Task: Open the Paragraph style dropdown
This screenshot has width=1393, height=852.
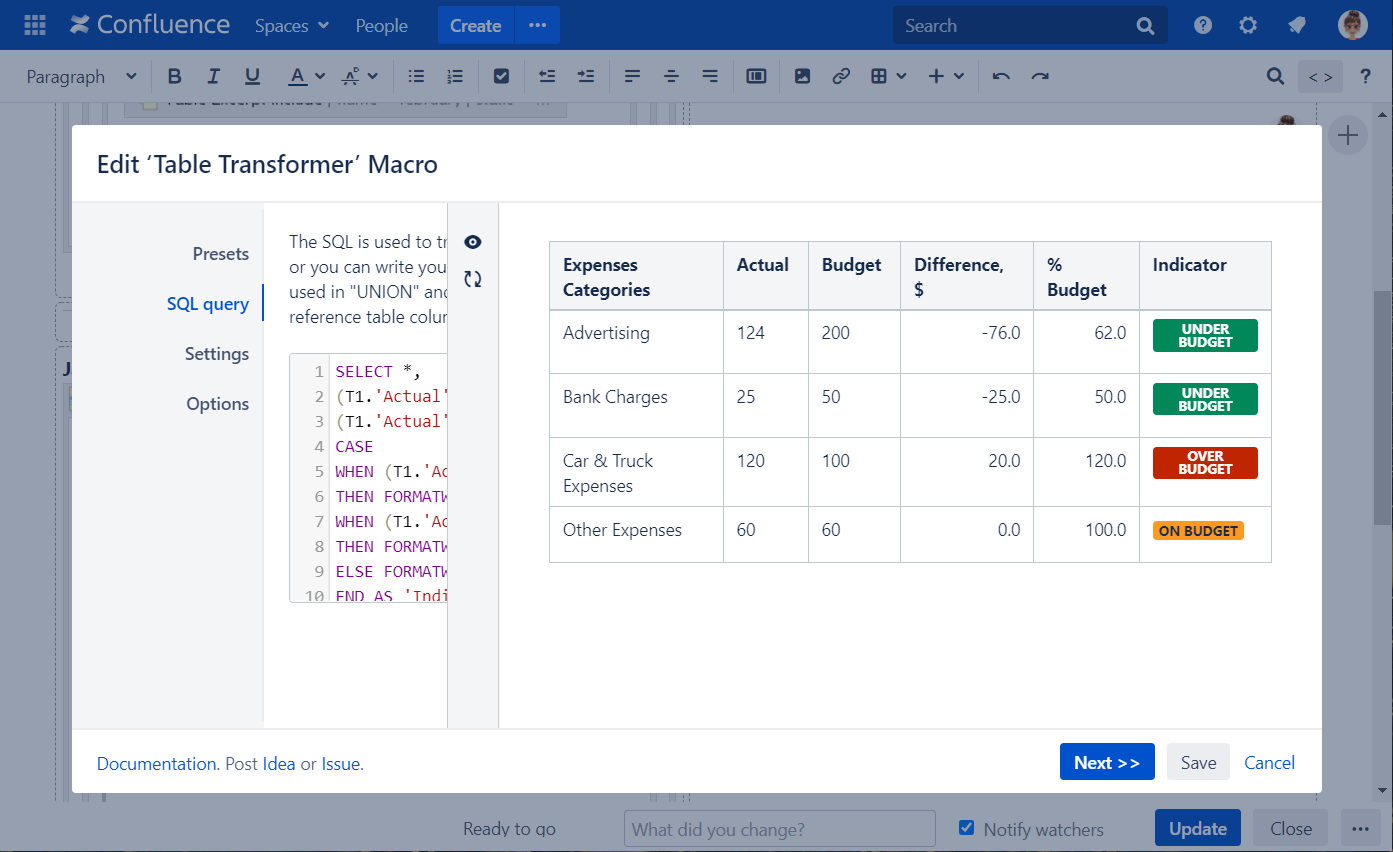Action: point(82,76)
